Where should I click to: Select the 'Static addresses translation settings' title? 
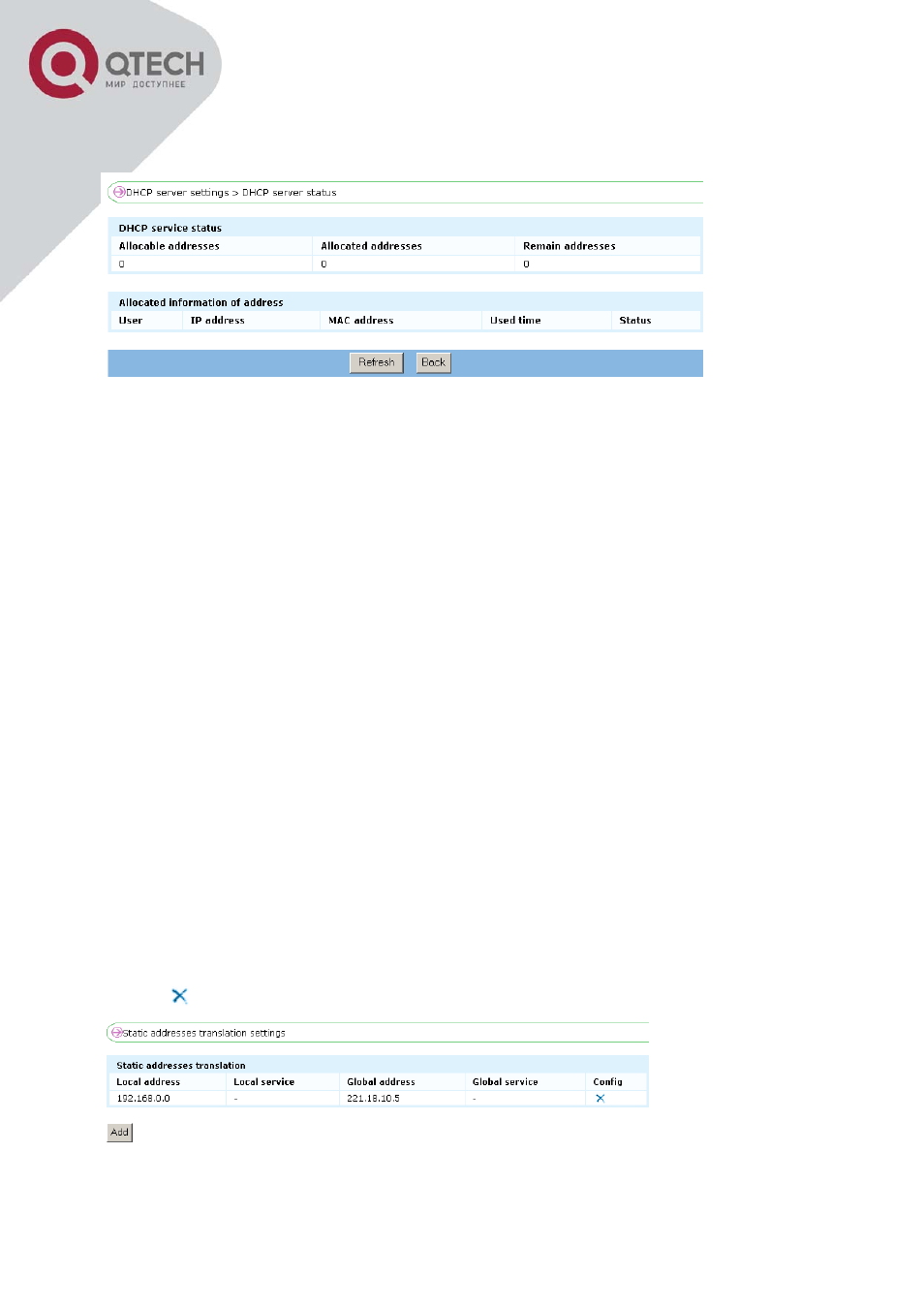tap(204, 1033)
